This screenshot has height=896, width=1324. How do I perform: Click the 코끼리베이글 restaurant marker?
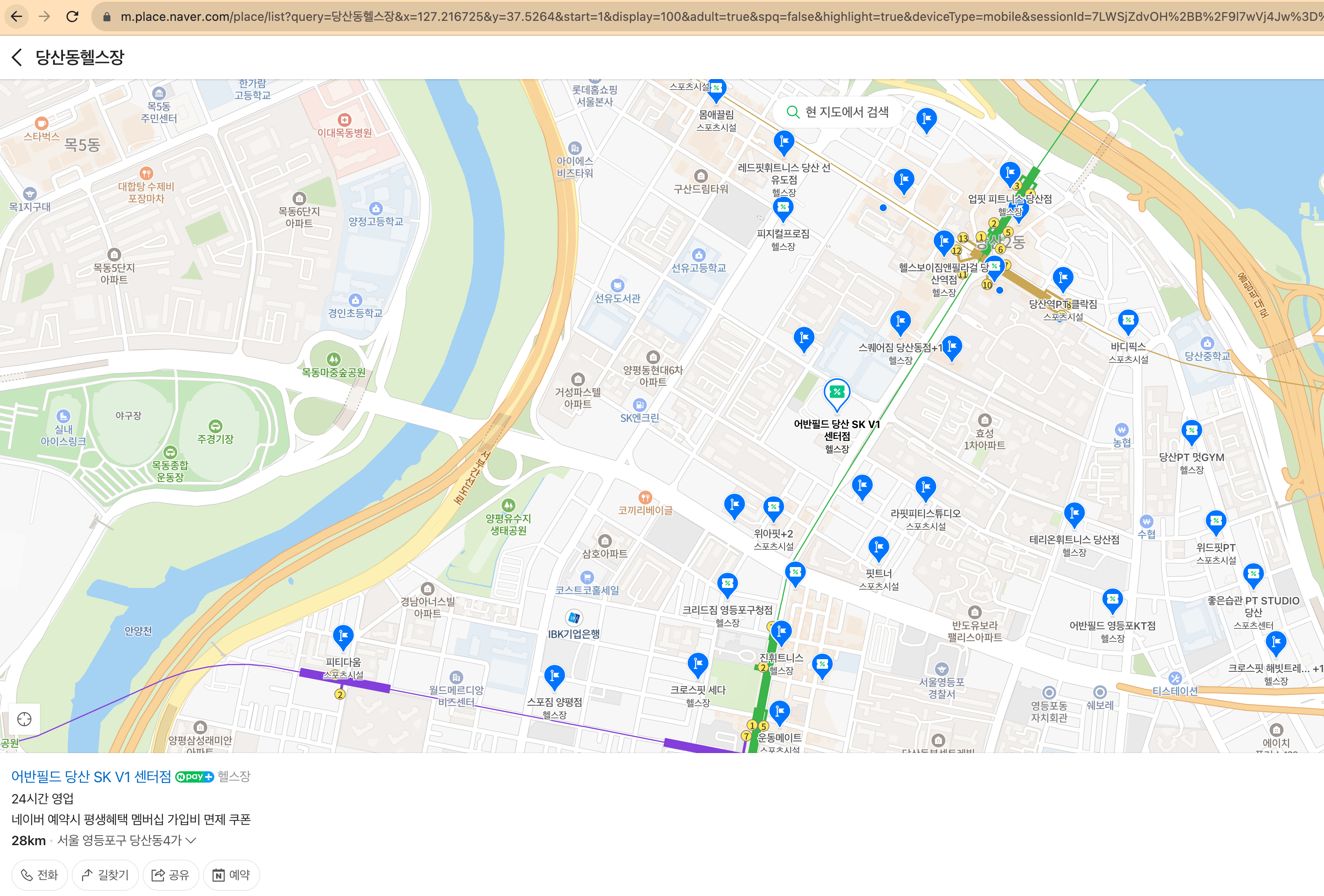(x=645, y=497)
